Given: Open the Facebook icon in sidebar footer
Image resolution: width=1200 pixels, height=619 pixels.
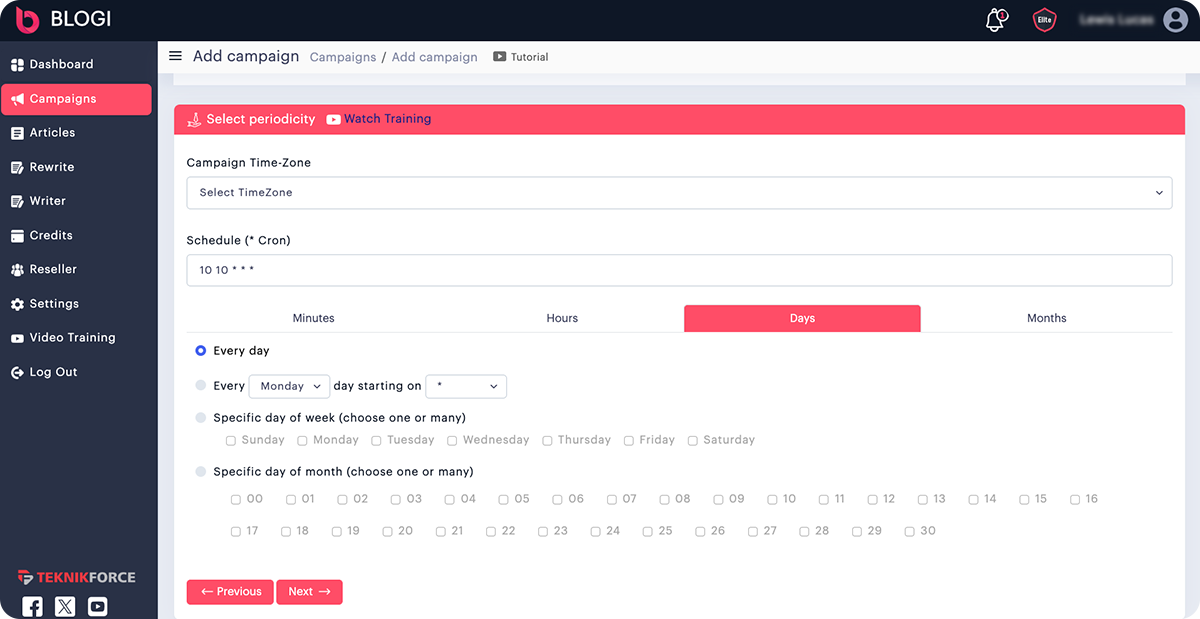Looking at the screenshot, I should tap(33, 606).
